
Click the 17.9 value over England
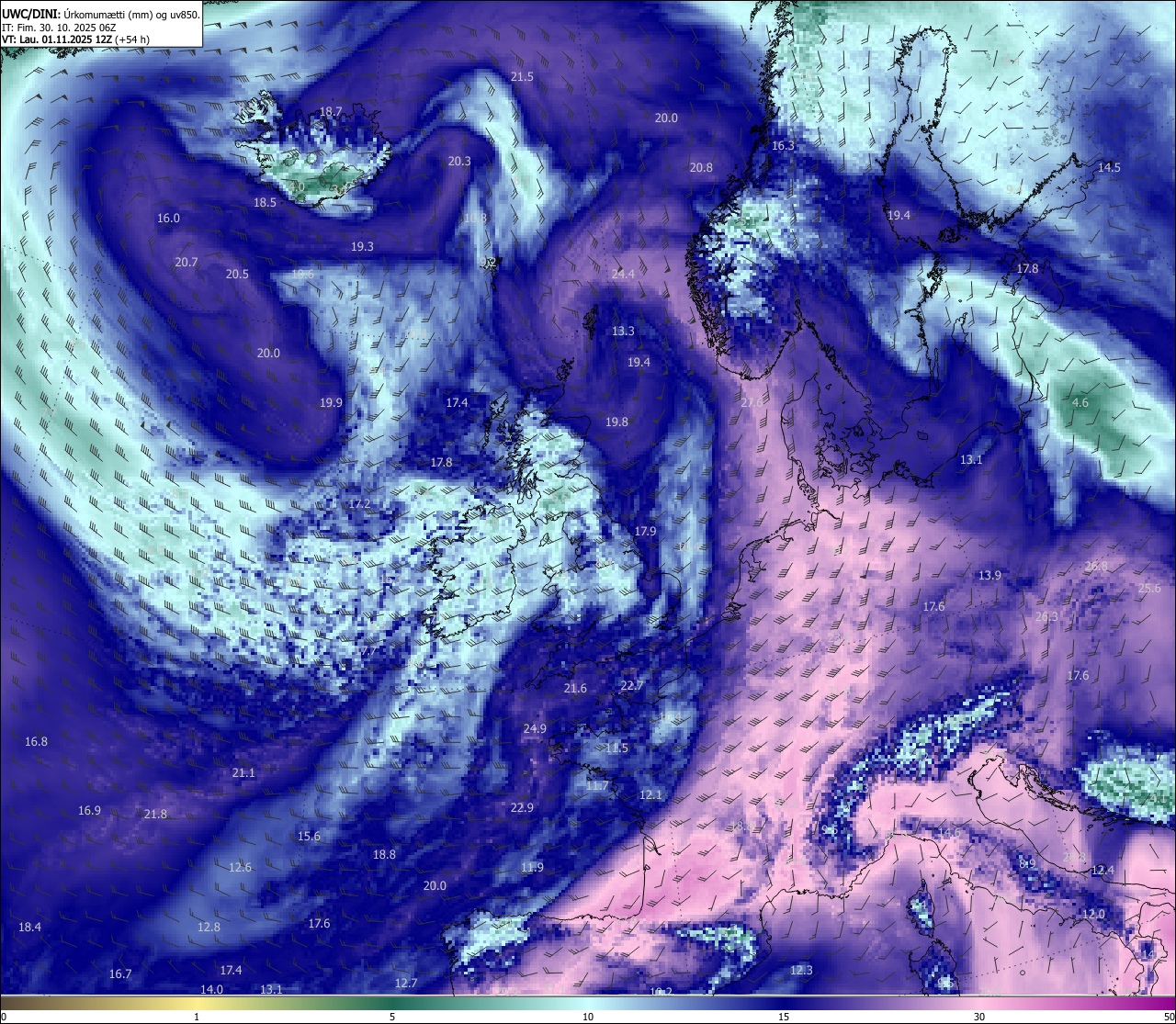tap(645, 532)
